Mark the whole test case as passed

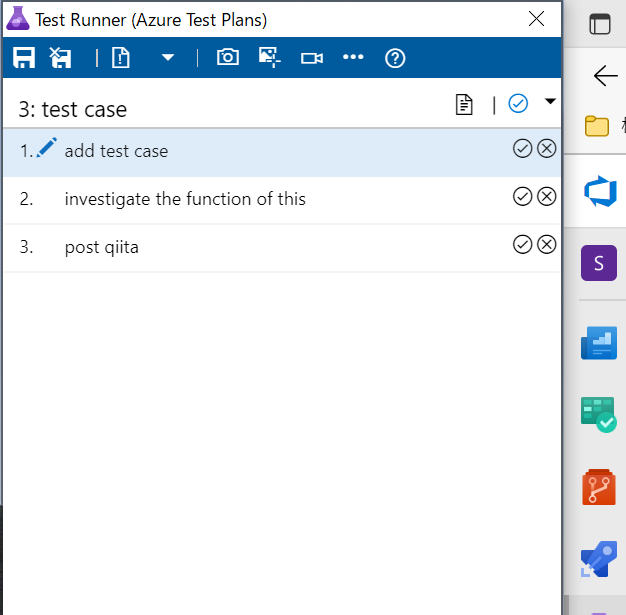click(518, 104)
